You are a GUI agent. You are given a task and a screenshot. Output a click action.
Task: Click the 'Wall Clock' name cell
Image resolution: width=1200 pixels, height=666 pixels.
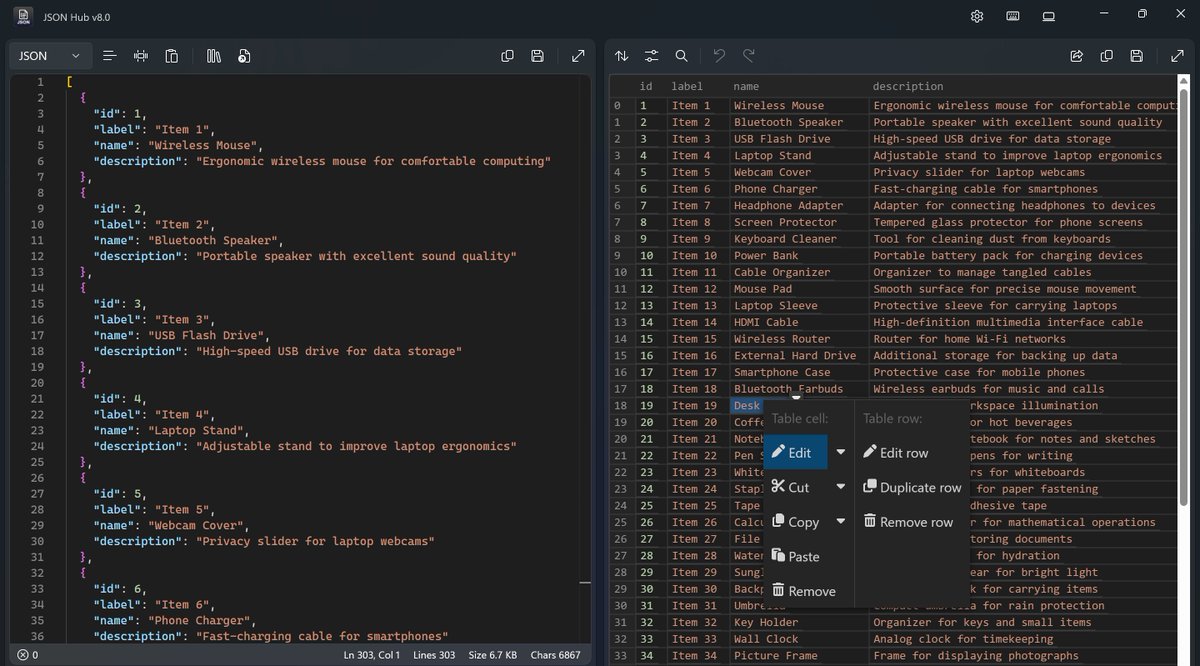click(x=798, y=639)
